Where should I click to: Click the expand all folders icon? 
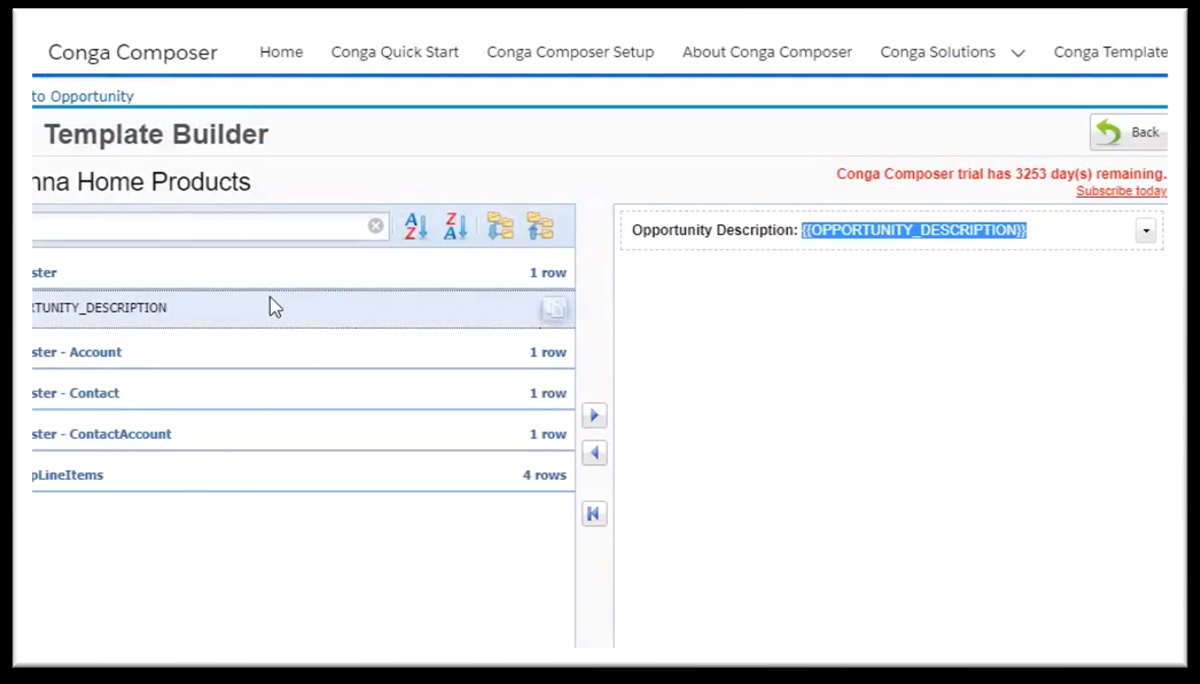click(x=500, y=226)
